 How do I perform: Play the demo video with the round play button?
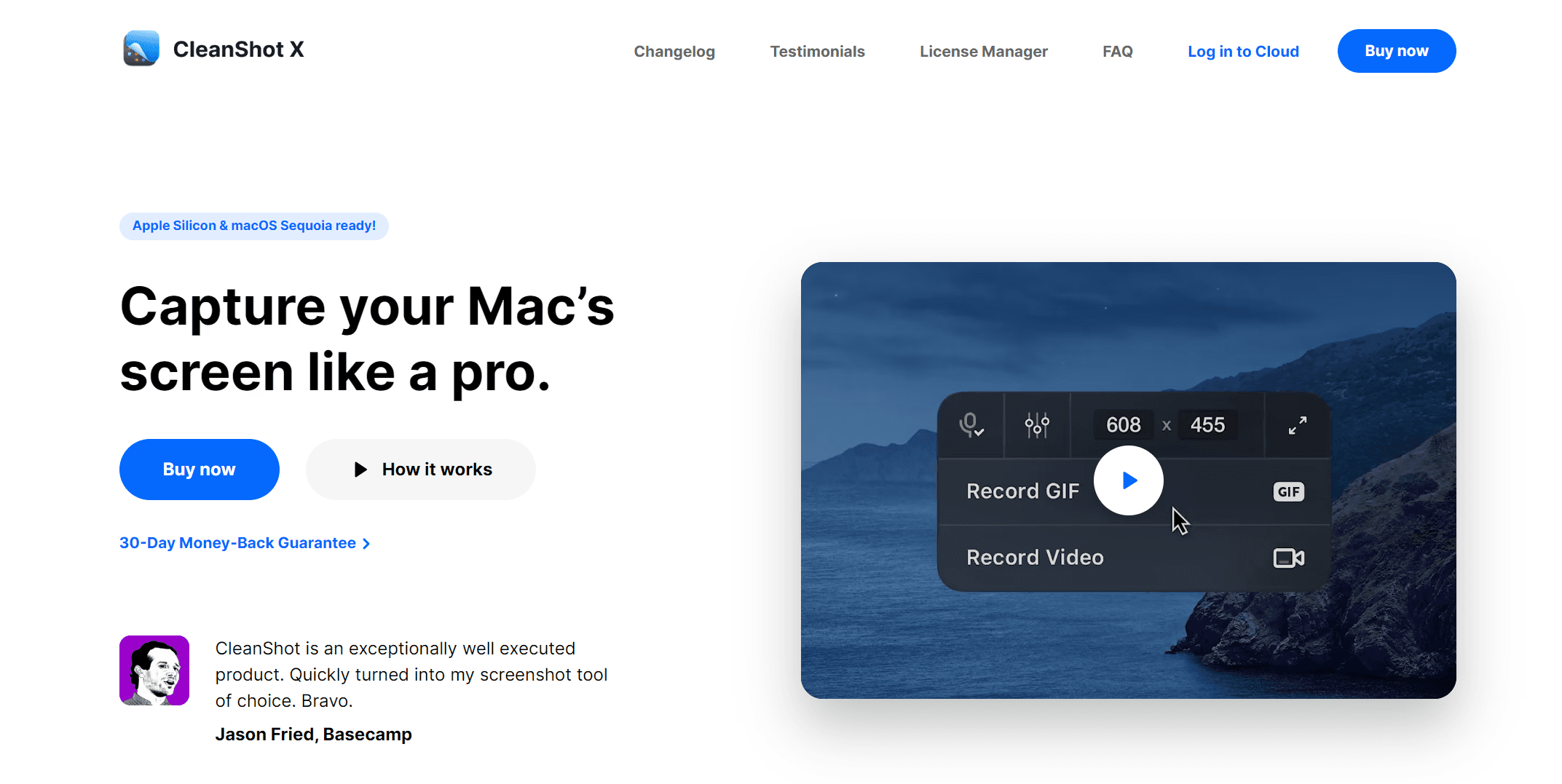[1129, 480]
